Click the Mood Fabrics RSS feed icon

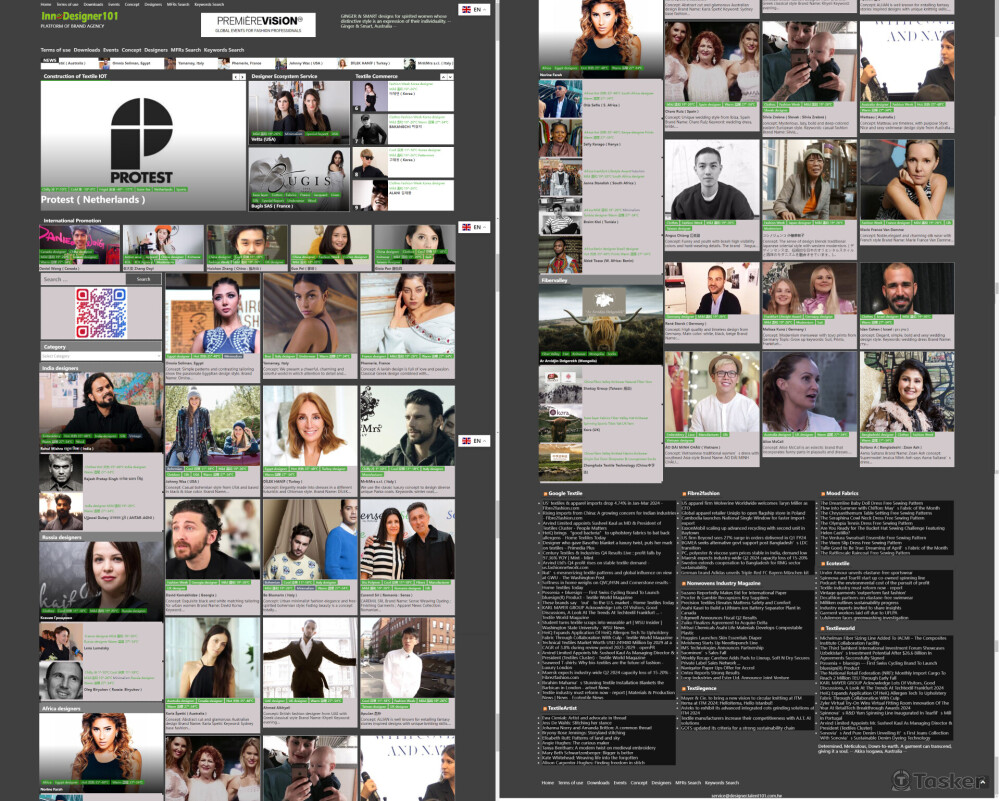822,493
